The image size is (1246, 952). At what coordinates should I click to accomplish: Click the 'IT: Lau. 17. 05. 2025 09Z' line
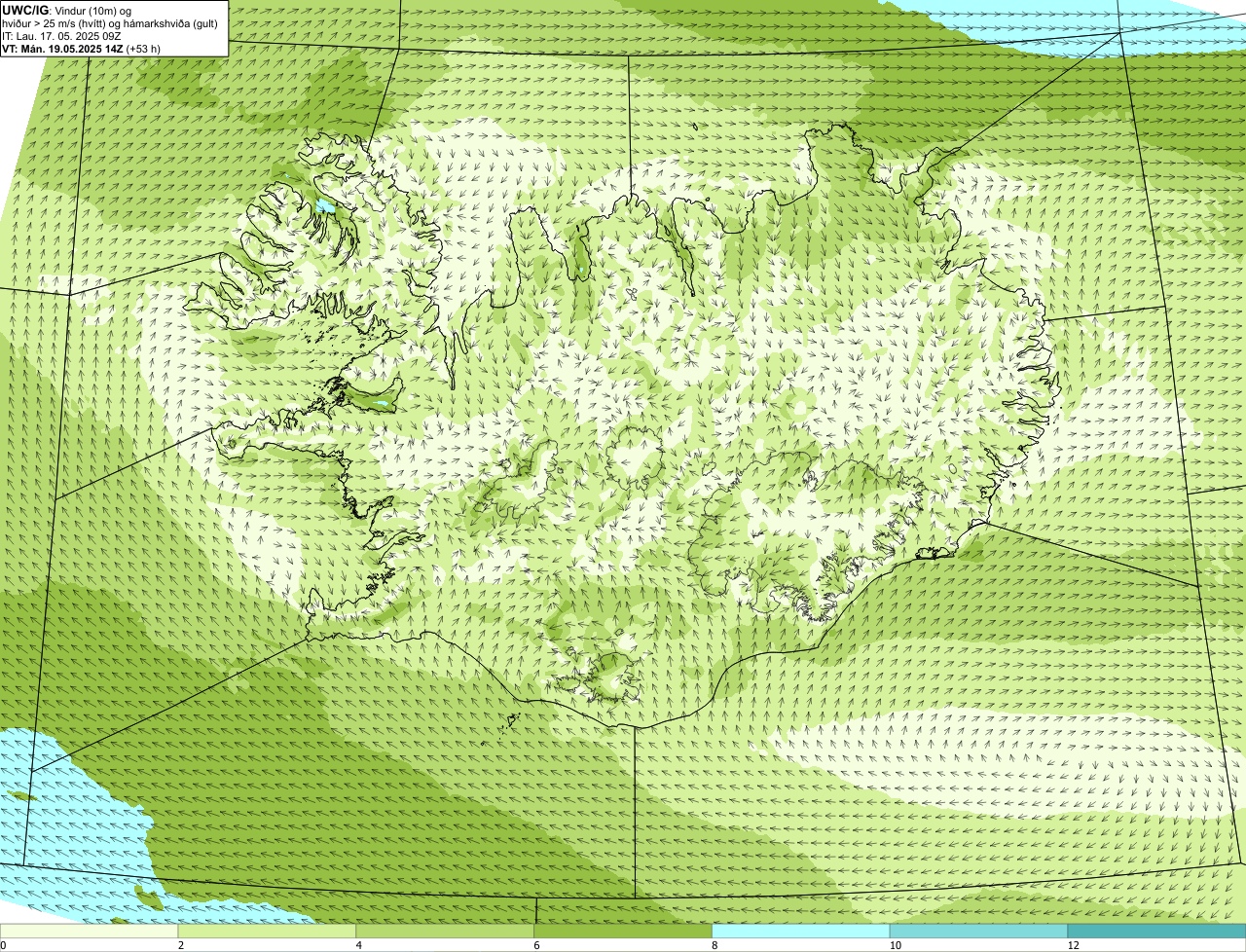pos(61,36)
